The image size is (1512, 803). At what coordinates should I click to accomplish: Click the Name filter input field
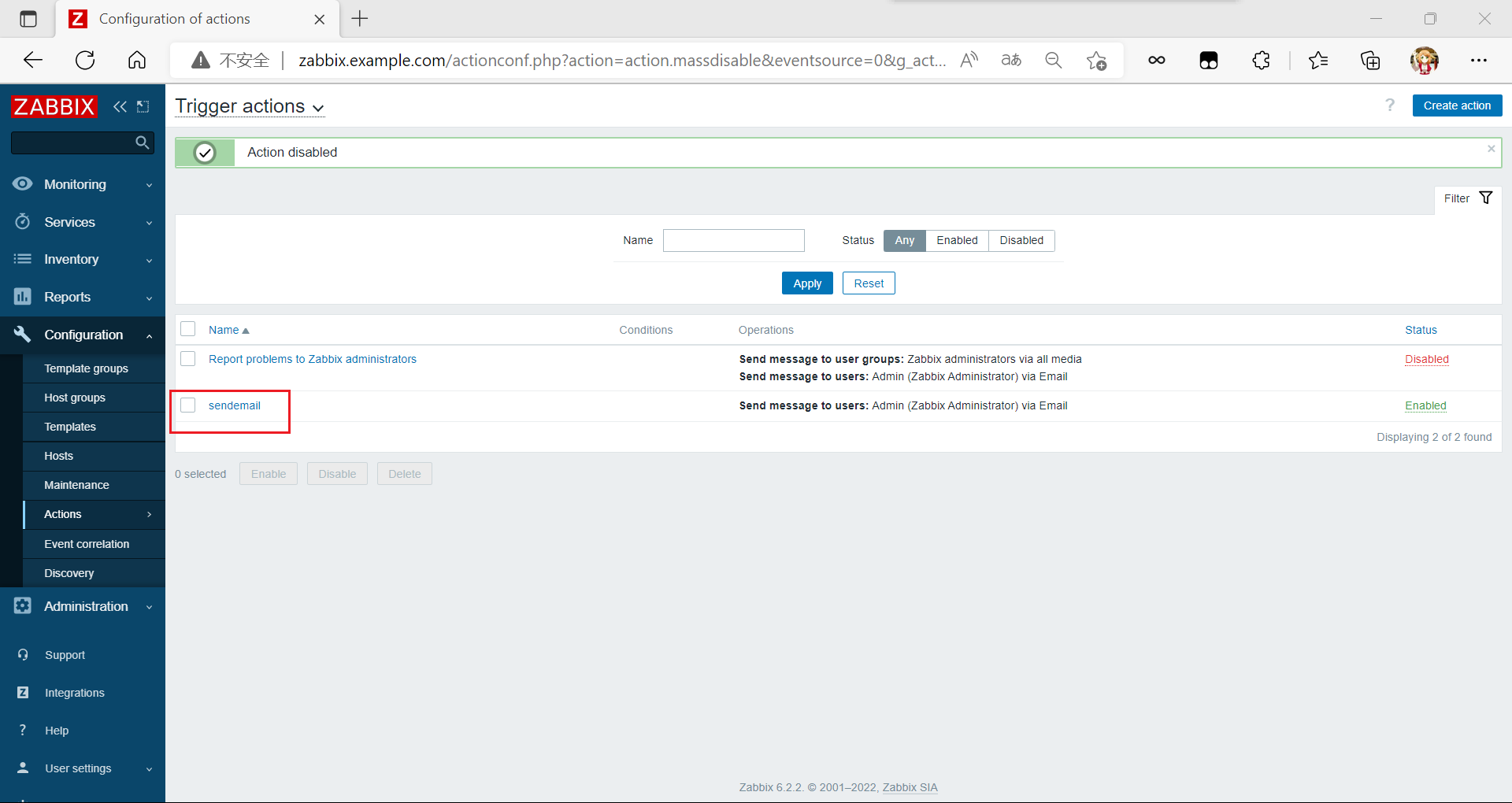734,240
